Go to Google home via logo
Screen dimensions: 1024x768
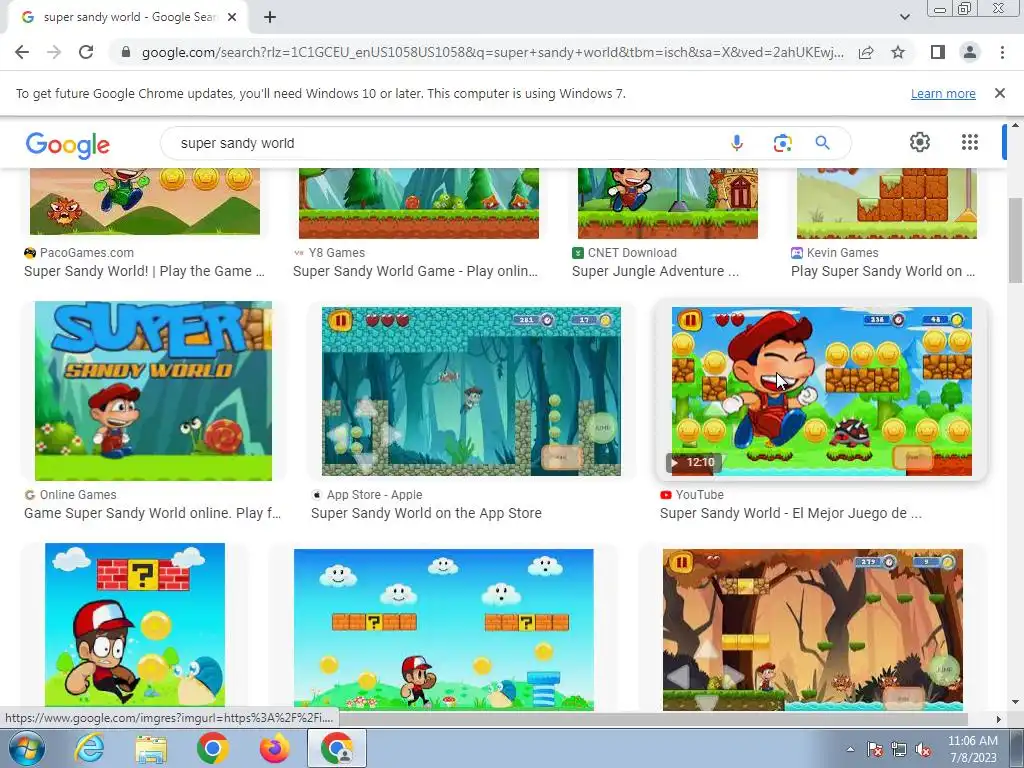pyautogui.click(x=67, y=144)
